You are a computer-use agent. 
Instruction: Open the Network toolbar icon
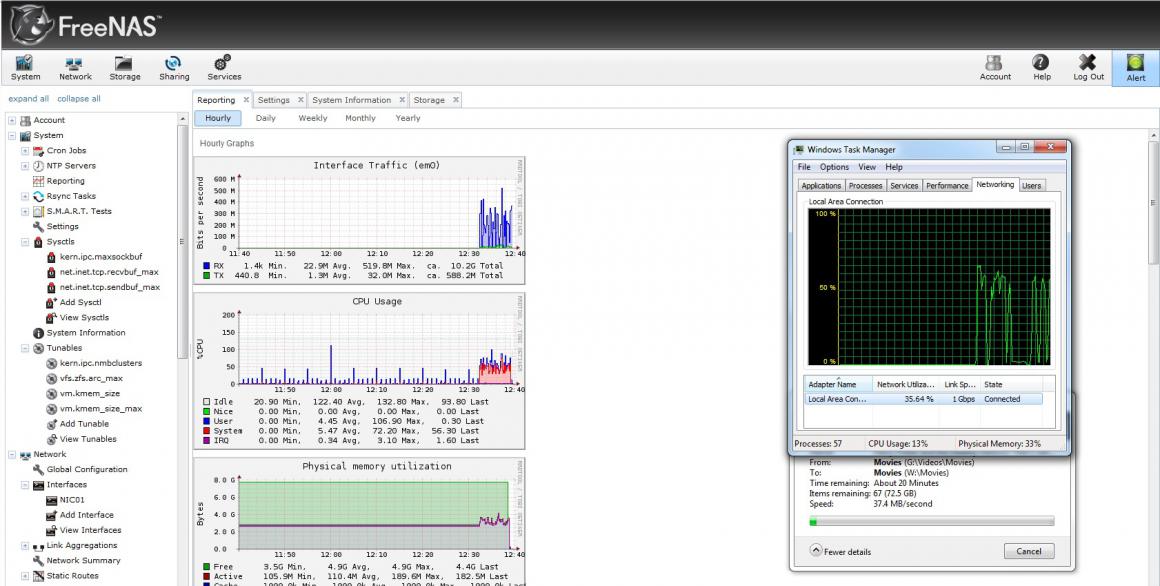pyautogui.click(x=75, y=68)
